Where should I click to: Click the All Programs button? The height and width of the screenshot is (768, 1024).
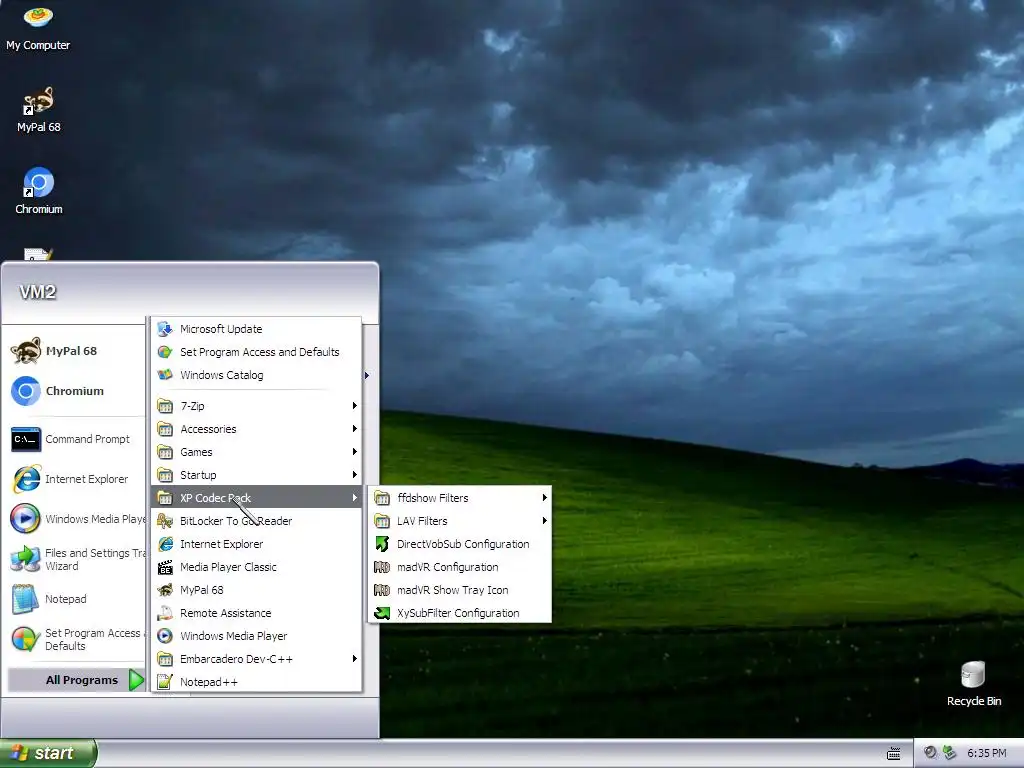(x=76, y=680)
